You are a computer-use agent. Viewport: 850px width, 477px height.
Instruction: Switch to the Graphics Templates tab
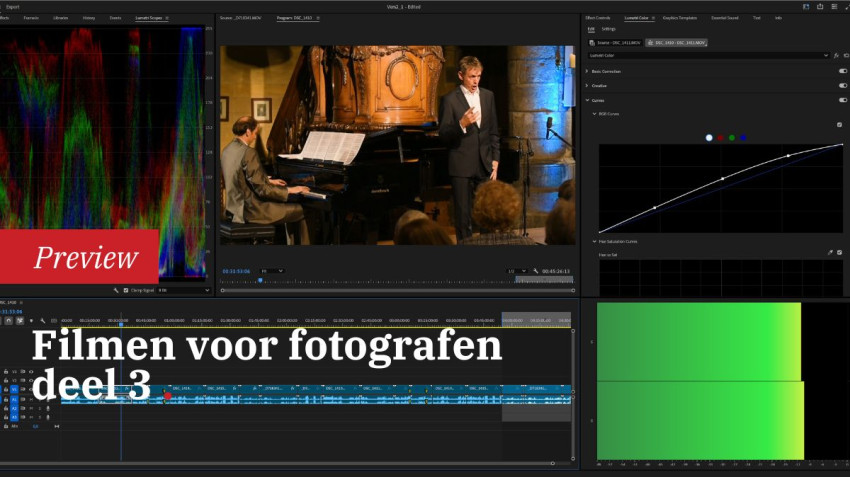(x=680, y=18)
